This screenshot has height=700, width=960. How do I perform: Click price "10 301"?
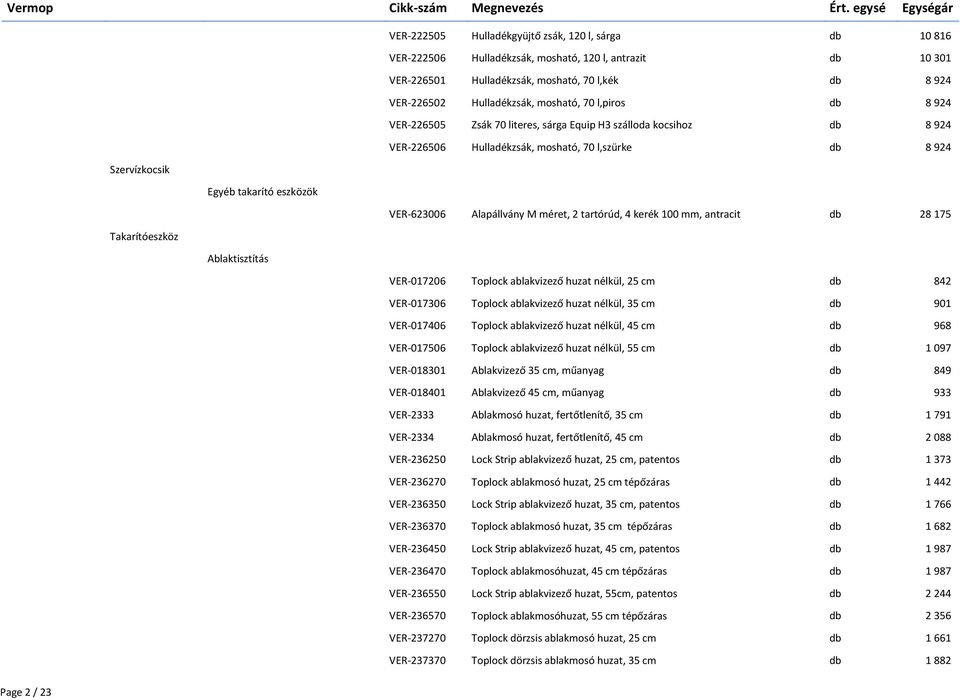[x=935, y=58]
